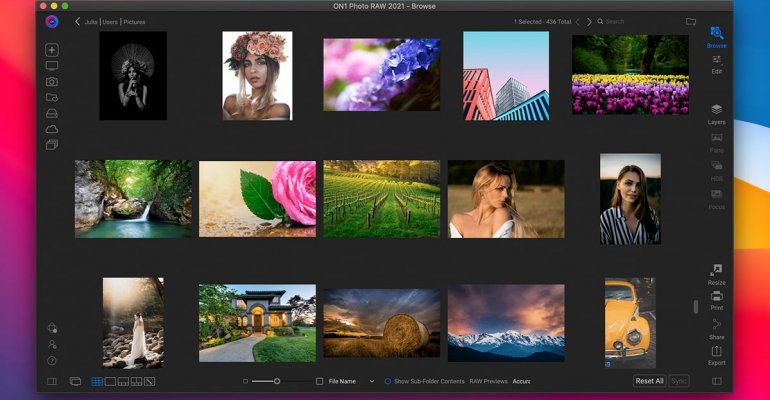Image resolution: width=770 pixels, height=400 pixels.
Task: Go back using the folder path chevron
Action: click(78, 21)
